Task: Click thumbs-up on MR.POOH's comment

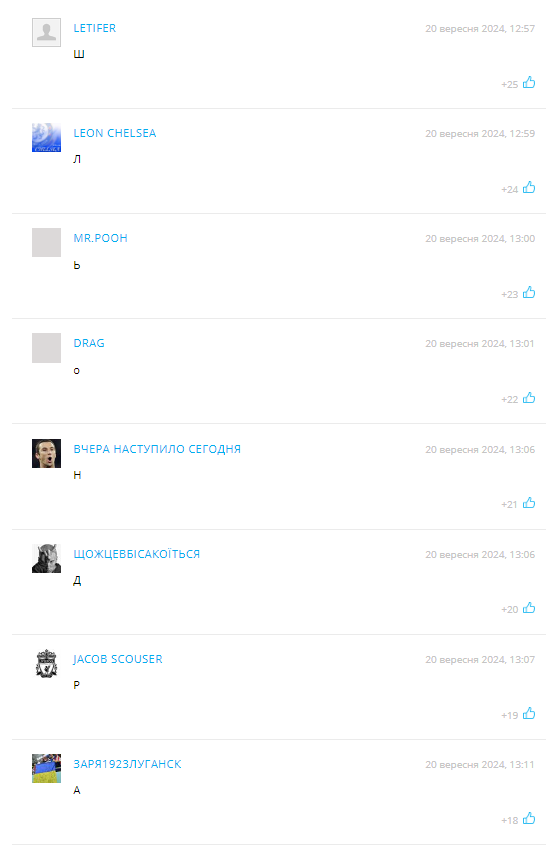Action: click(x=529, y=293)
